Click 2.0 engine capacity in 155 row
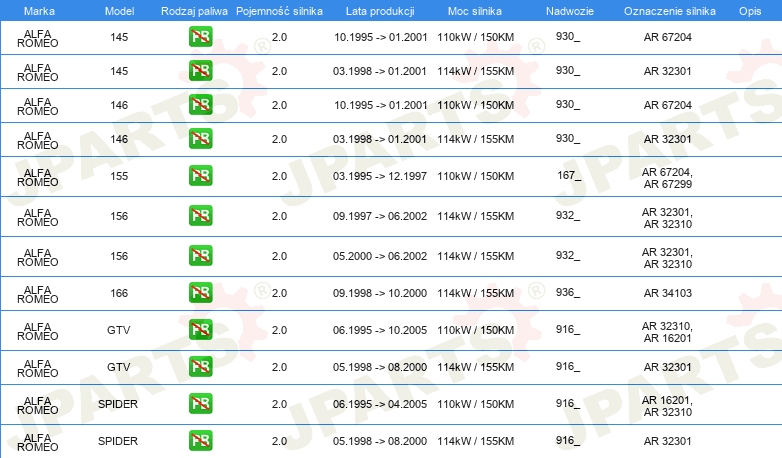The height and width of the screenshot is (458, 782). (x=279, y=176)
